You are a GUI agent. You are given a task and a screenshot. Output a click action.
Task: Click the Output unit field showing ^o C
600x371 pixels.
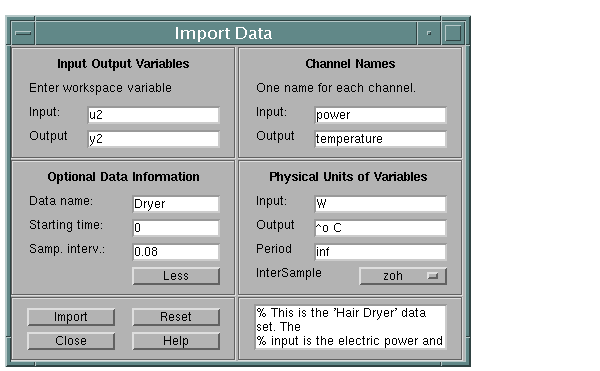(x=380, y=228)
